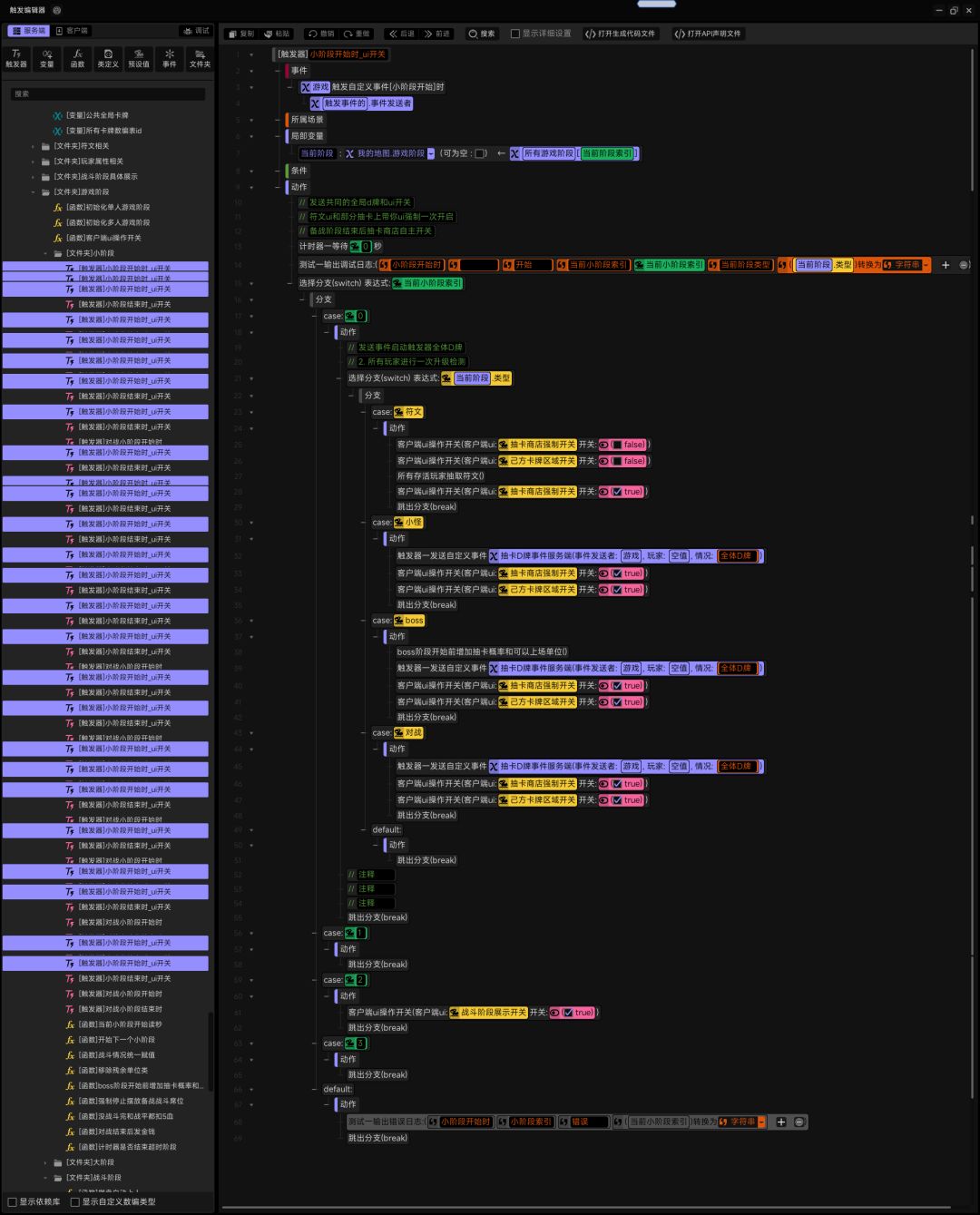Remove parameter with minus on 输出错误日志 row
Image resolution: width=980 pixels, height=1215 pixels.
click(x=799, y=1122)
